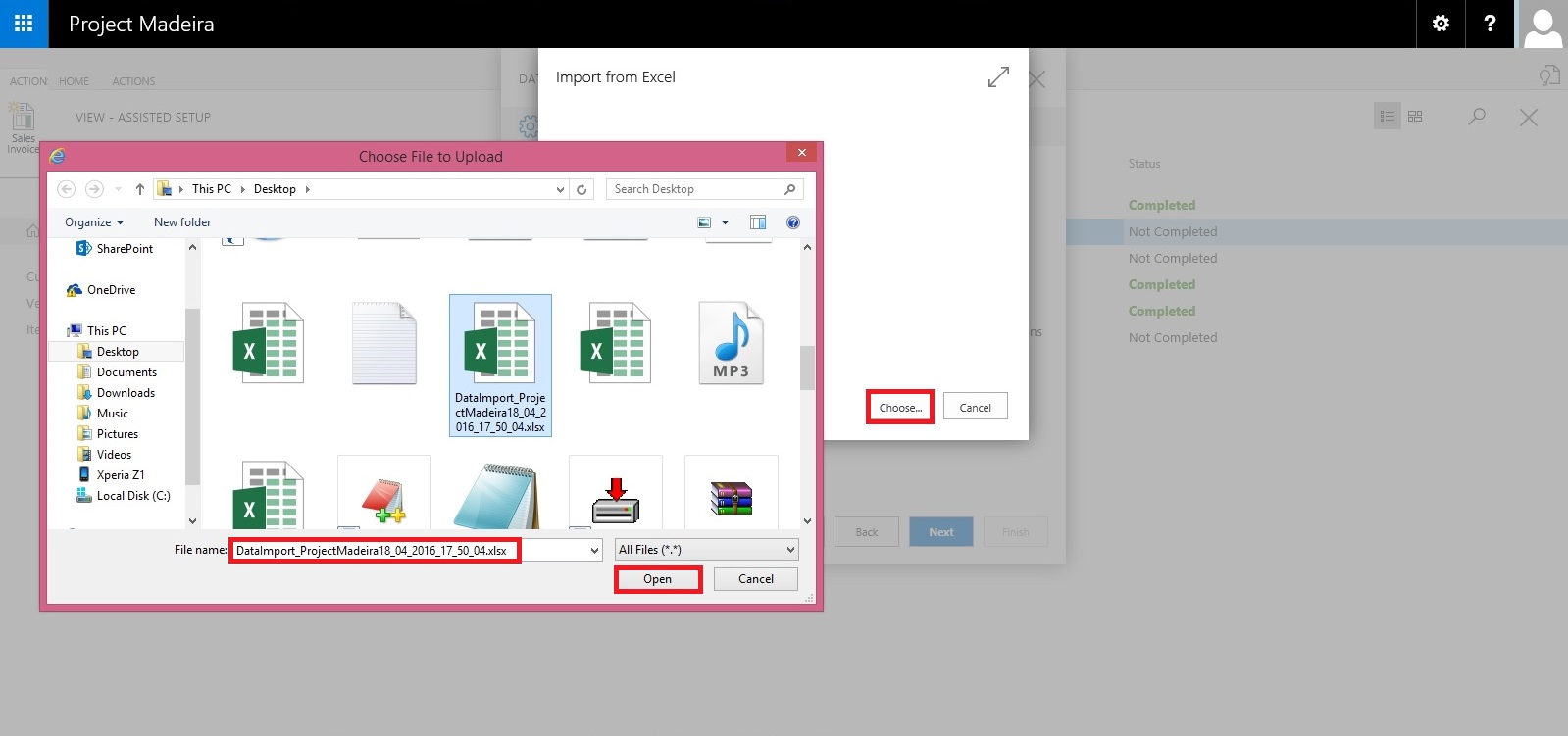Click the Search Desktop field

click(x=696, y=189)
